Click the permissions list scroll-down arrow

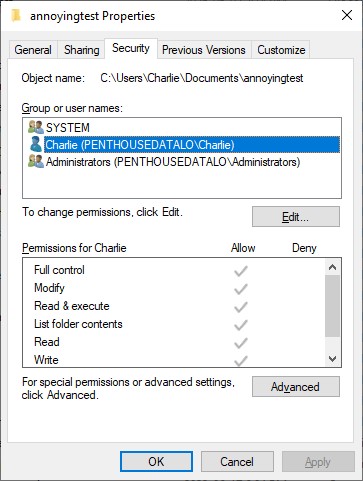[x=332, y=359]
